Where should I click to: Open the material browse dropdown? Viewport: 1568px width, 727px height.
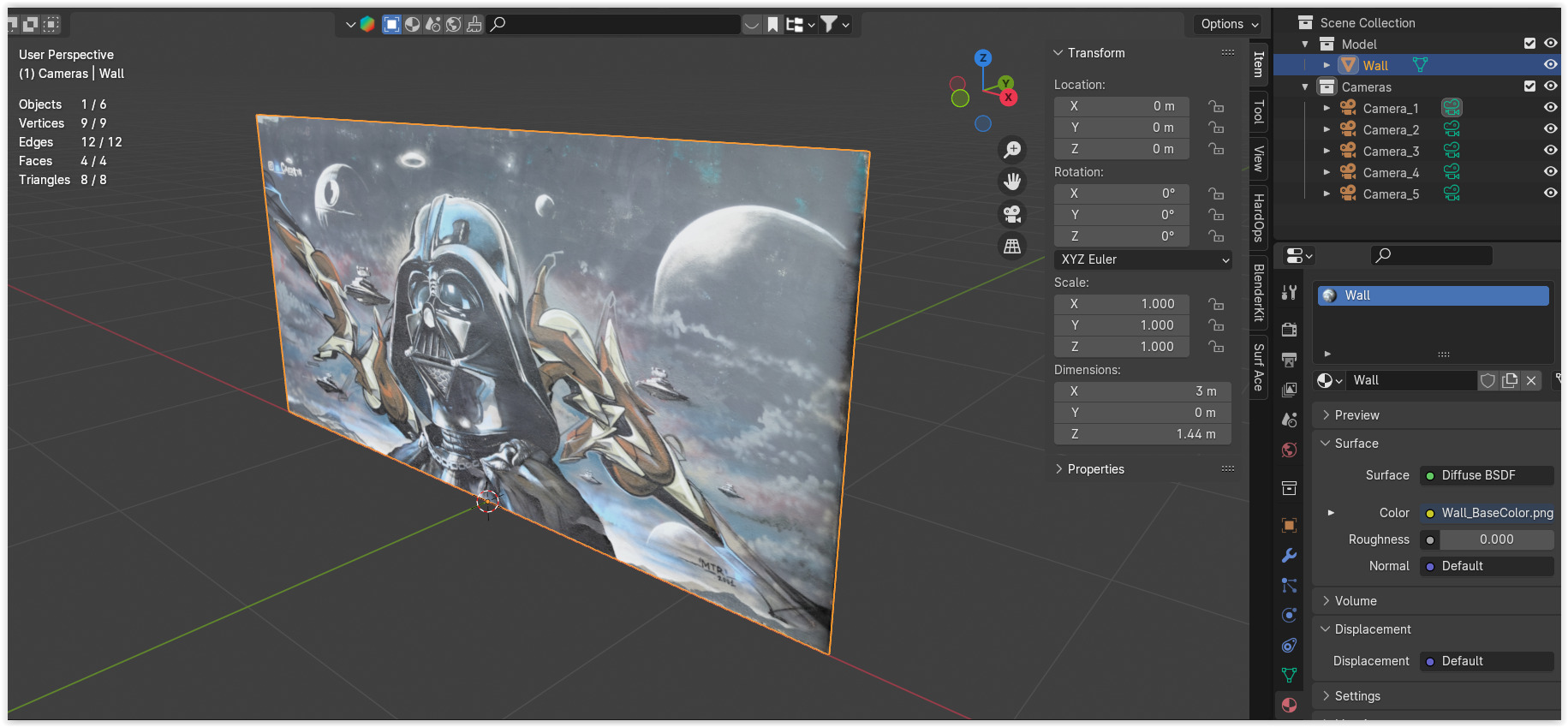click(x=1329, y=380)
